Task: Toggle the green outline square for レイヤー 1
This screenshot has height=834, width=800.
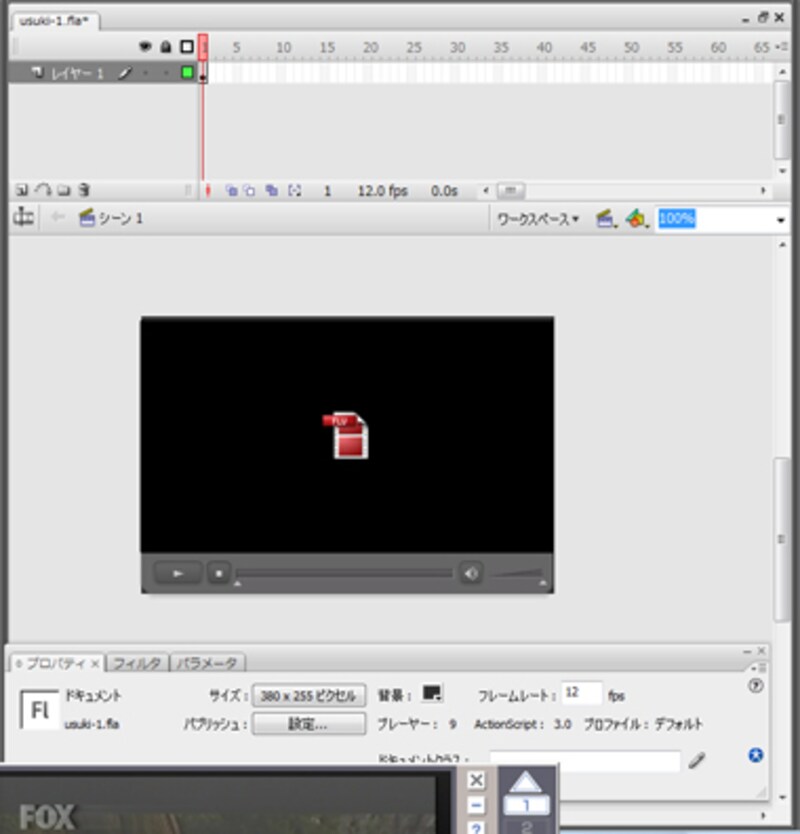Action: (x=187, y=73)
